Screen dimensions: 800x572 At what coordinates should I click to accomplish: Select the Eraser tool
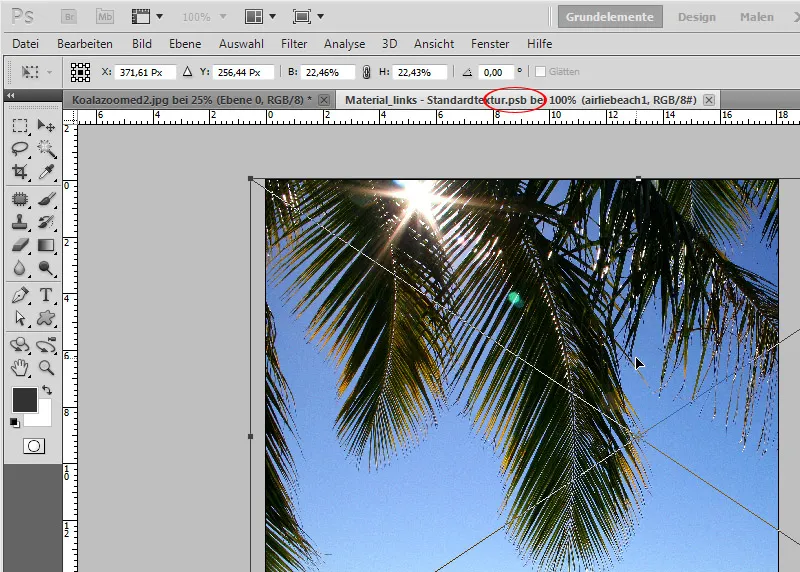point(20,245)
